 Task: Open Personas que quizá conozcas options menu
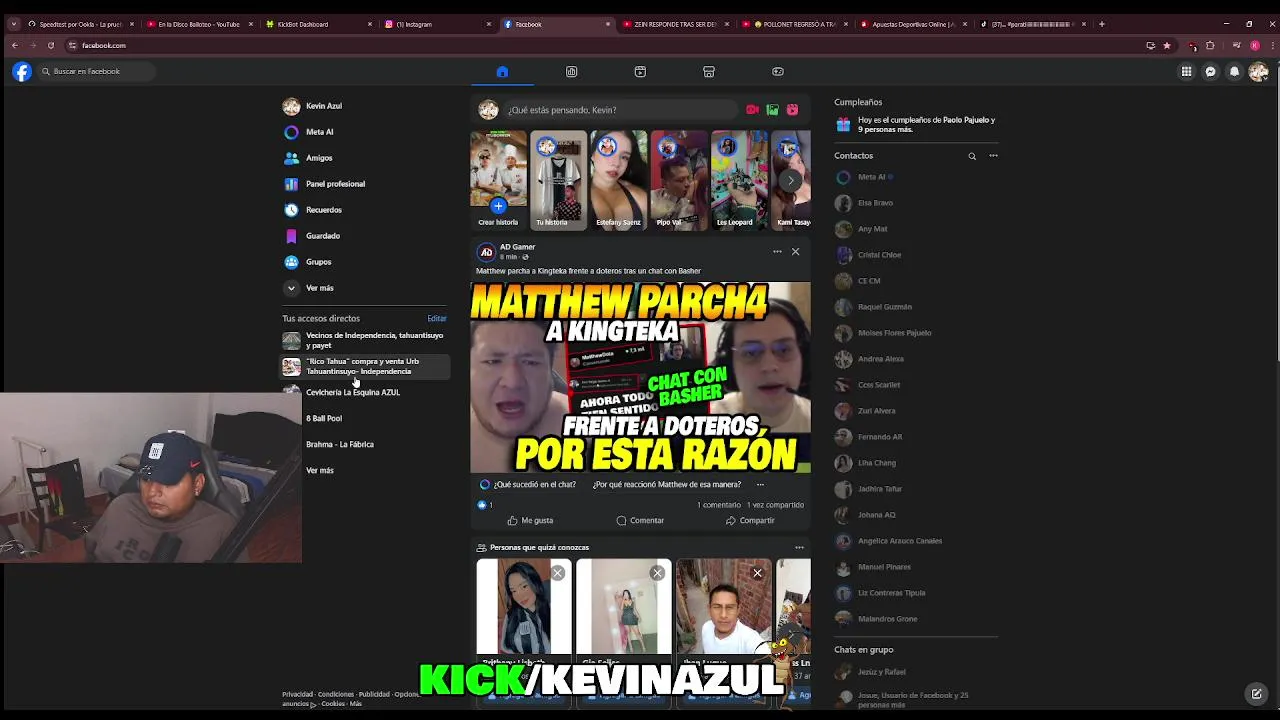click(799, 548)
